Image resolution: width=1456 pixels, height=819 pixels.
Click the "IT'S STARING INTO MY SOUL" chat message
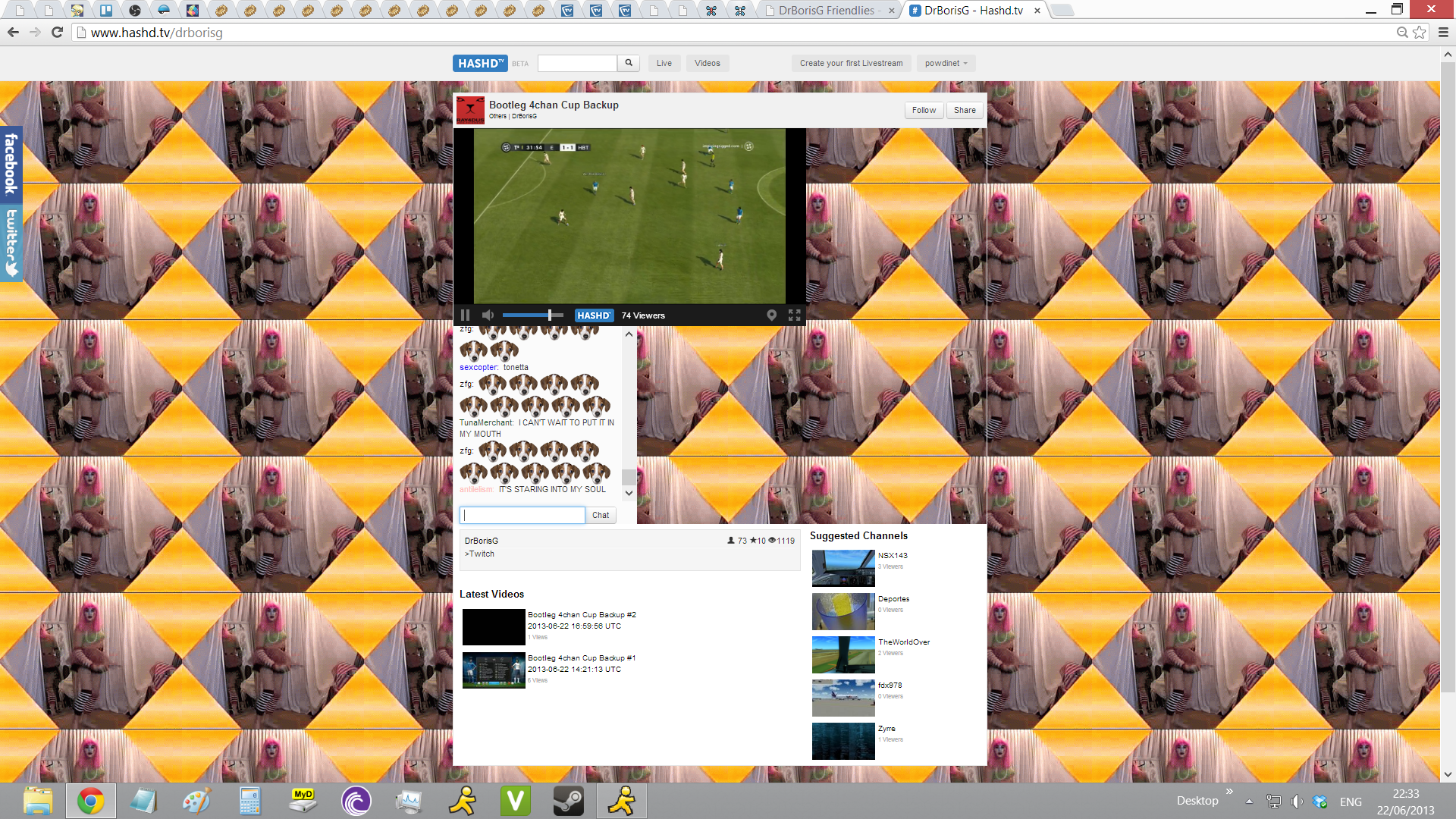(552, 489)
